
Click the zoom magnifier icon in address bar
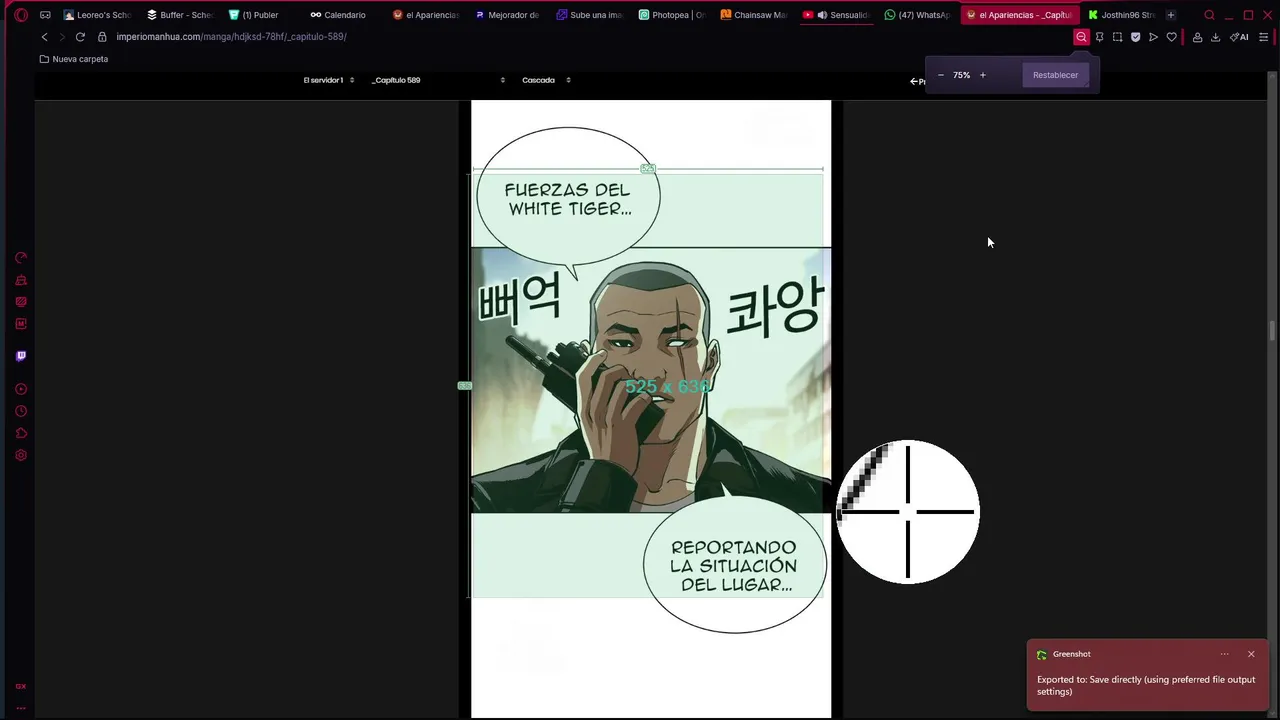tap(1081, 37)
